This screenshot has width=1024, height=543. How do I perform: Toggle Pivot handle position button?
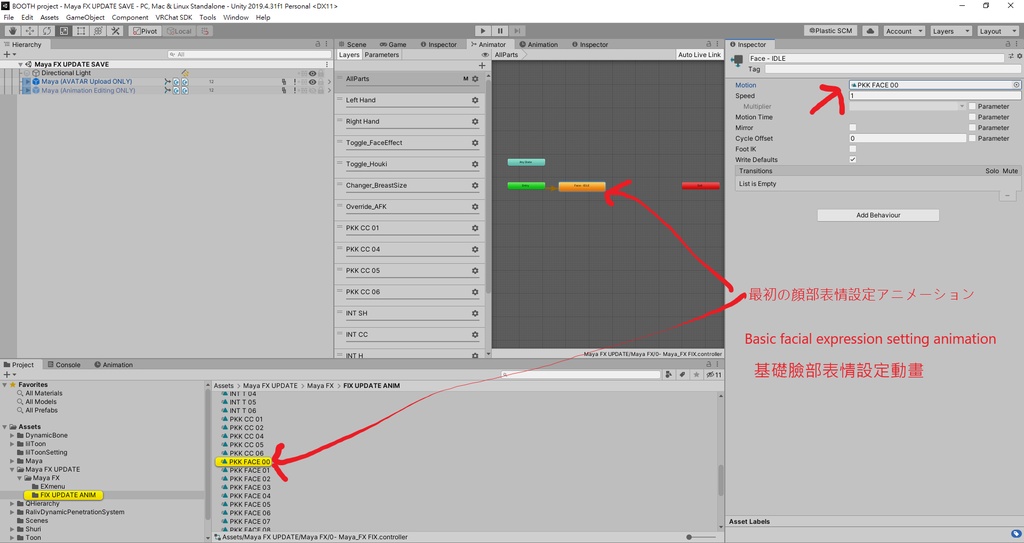(144, 31)
